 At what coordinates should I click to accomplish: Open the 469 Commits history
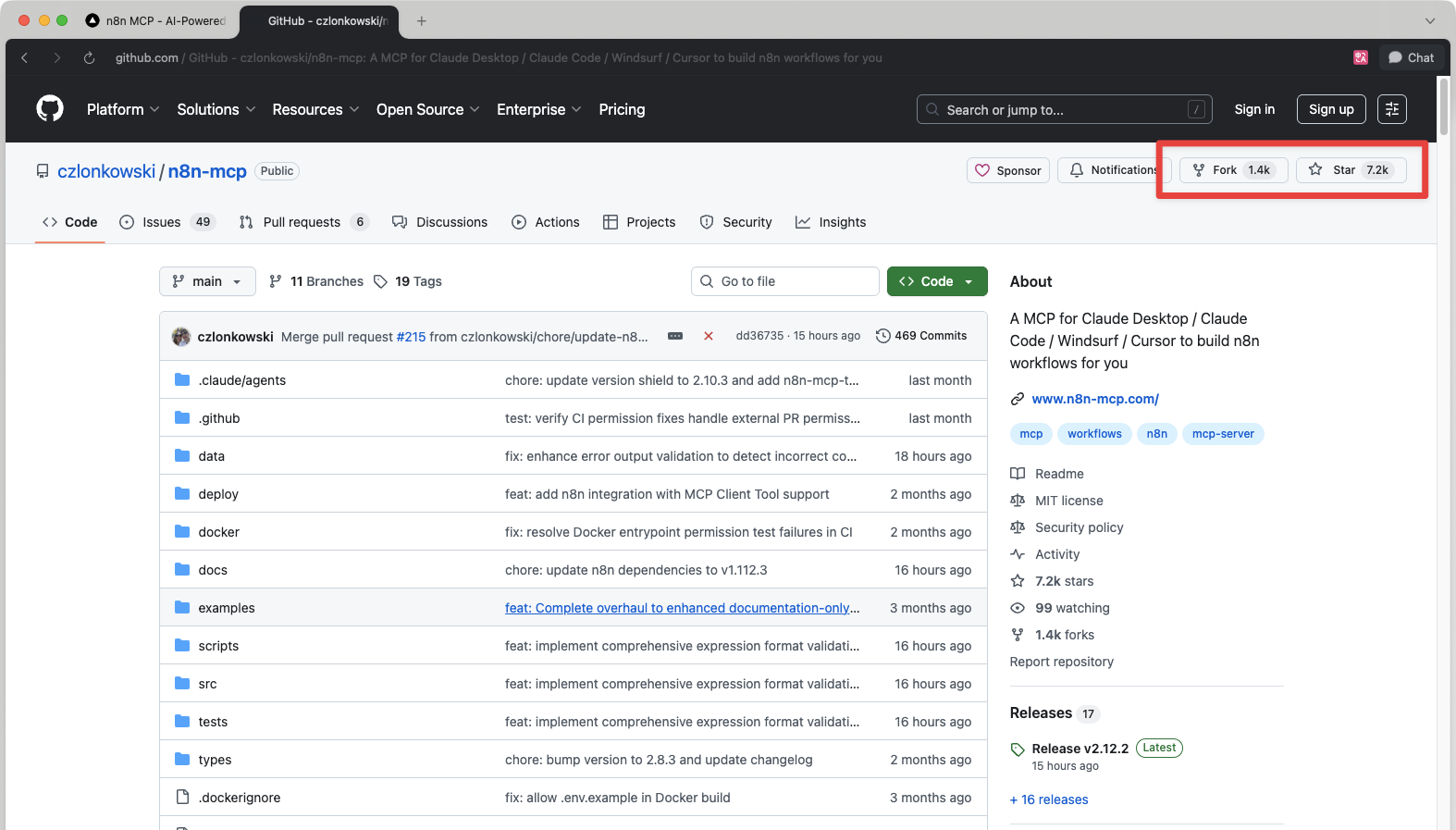pos(921,336)
